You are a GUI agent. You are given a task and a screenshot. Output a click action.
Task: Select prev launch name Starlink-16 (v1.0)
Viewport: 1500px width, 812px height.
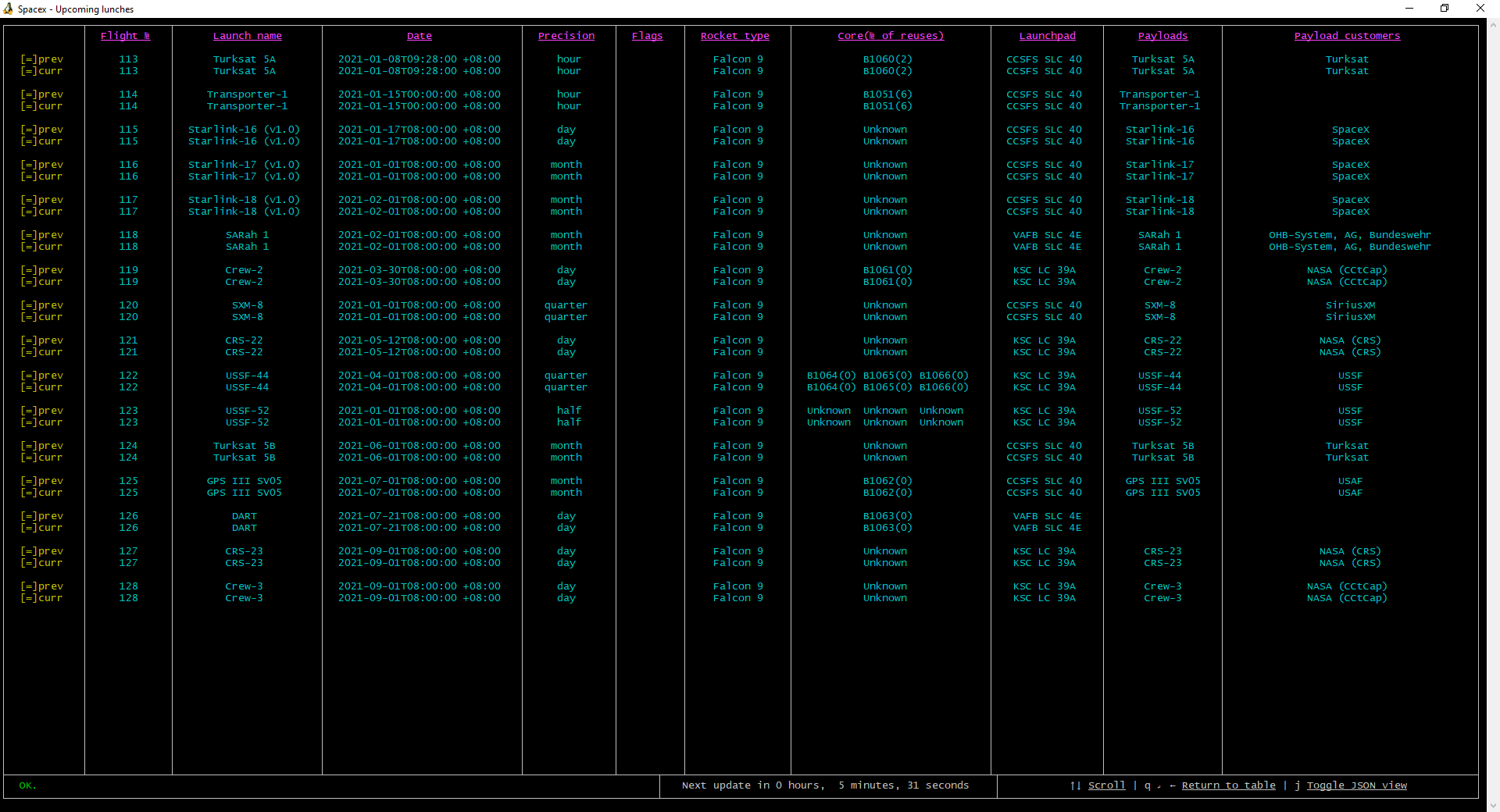point(245,130)
